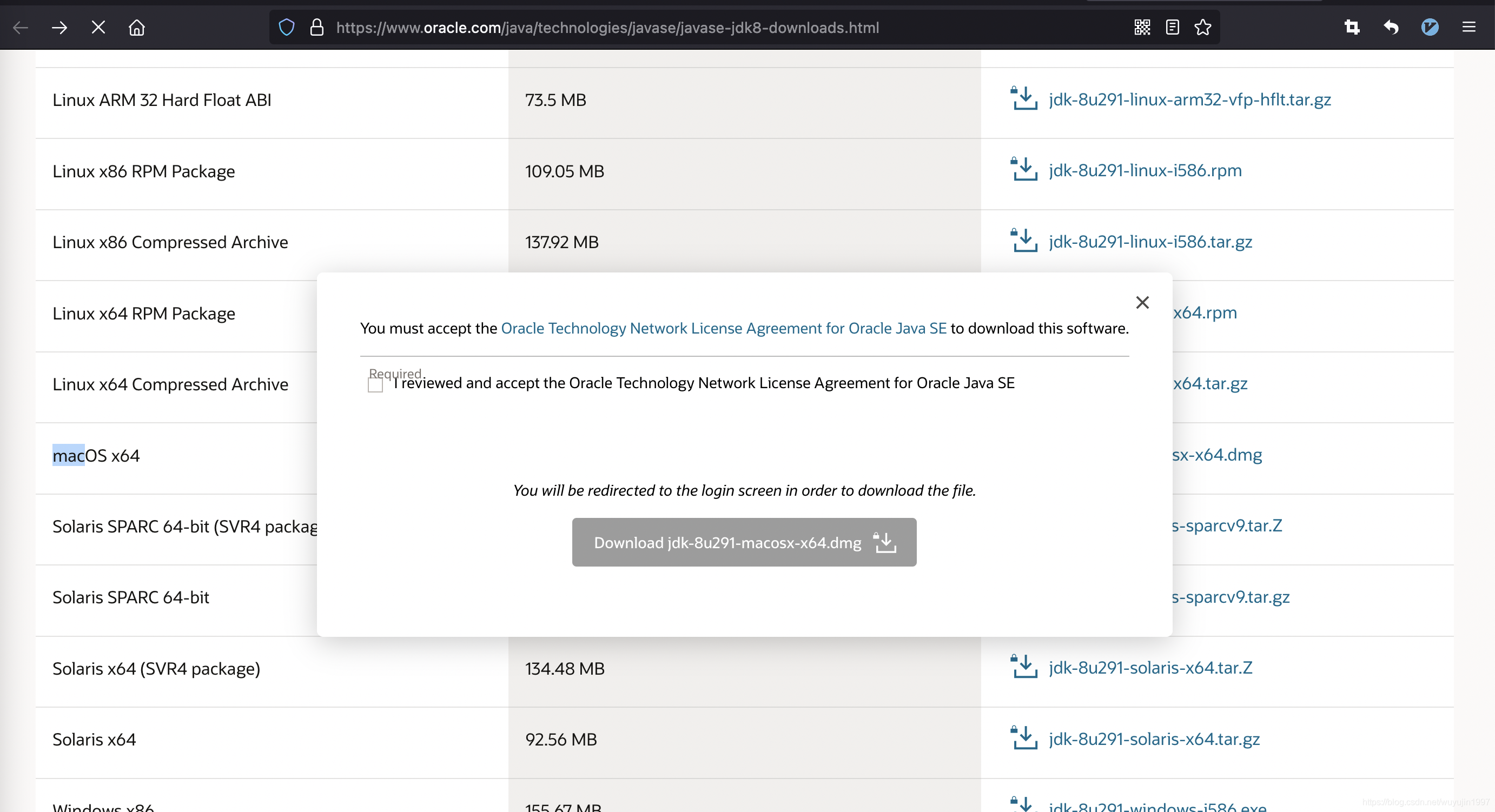Click Download jdk-8u291-macosx-x64.dmg button
This screenshot has width=1495, height=812.
[x=744, y=542]
